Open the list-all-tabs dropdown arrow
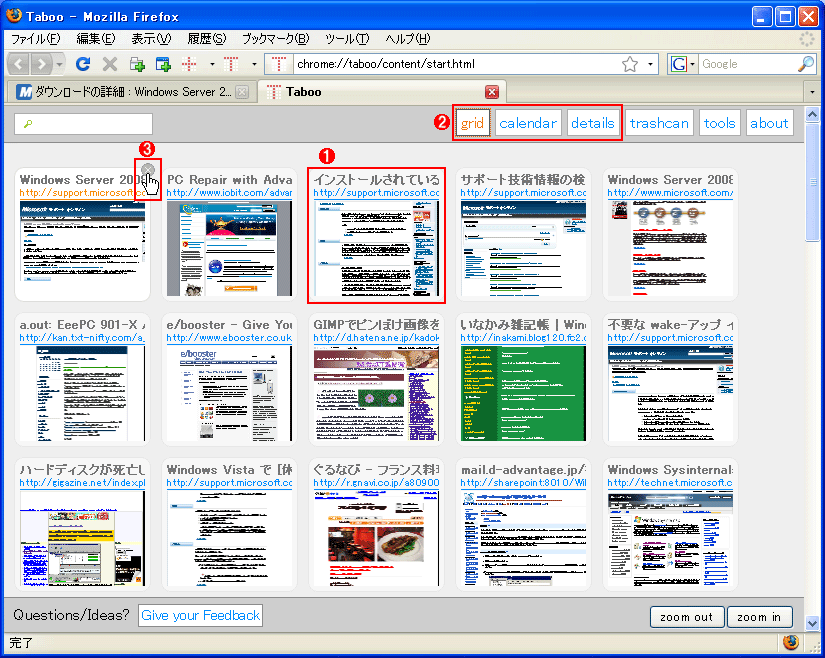This screenshot has width=825, height=658. click(x=812, y=92)
